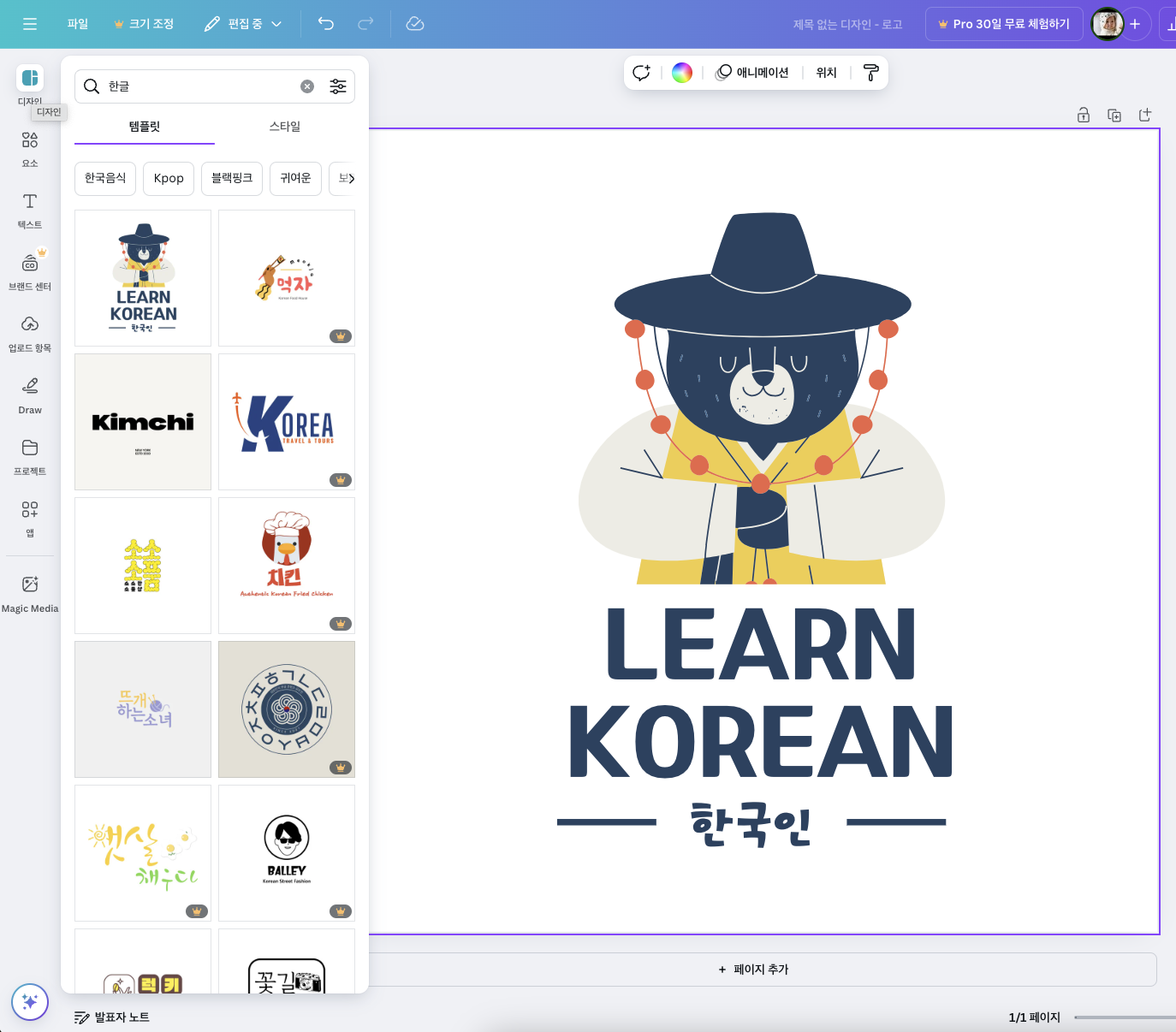The width and height of the screenshot is (1176, 1032).
Task: Select the Draw tool
Action: click(30, 395)
